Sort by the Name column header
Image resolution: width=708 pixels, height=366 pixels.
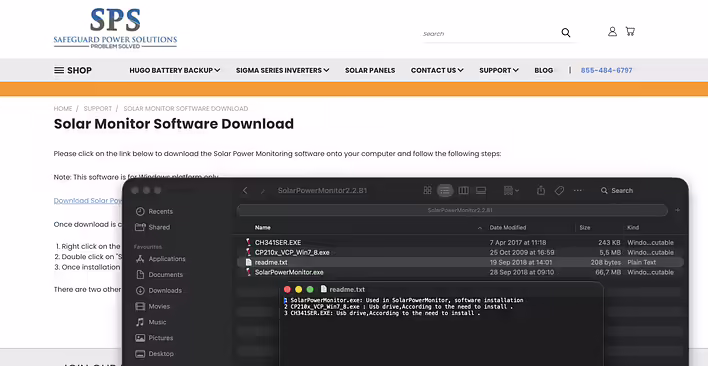coord(262,227)
